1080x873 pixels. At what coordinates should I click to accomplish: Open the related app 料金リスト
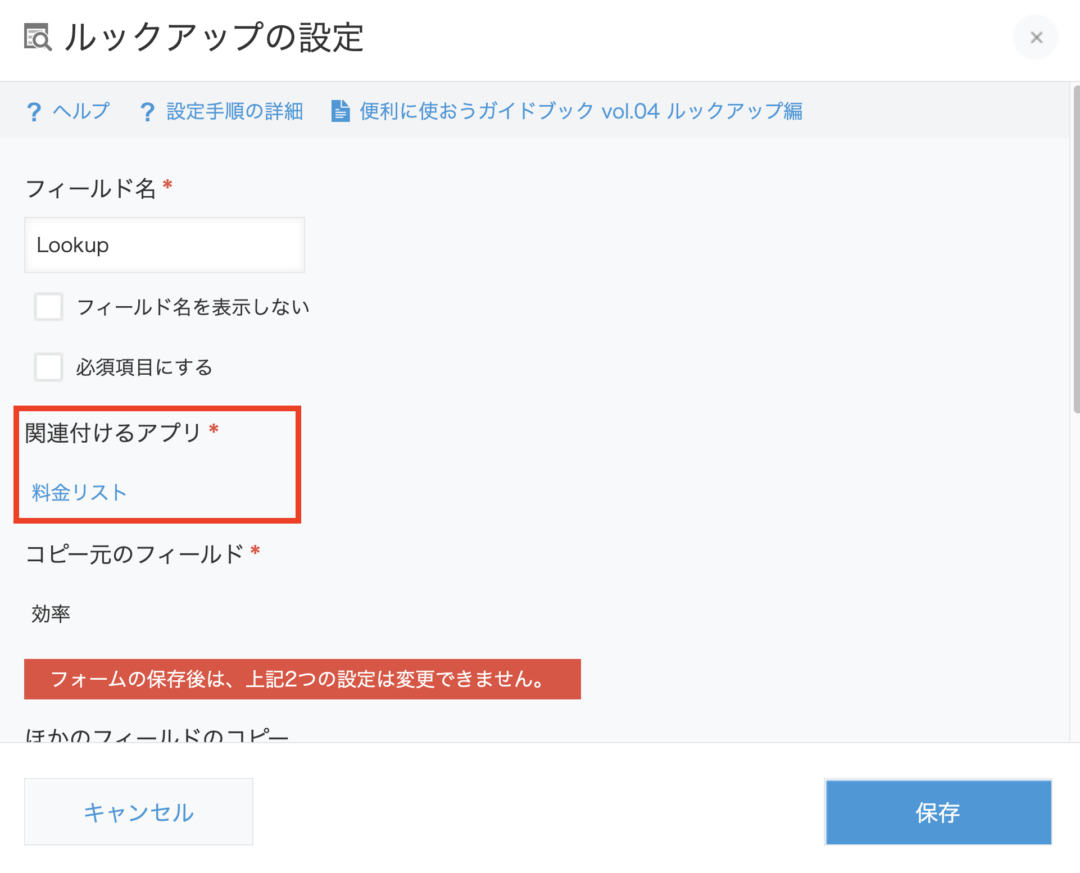point(77,491)
